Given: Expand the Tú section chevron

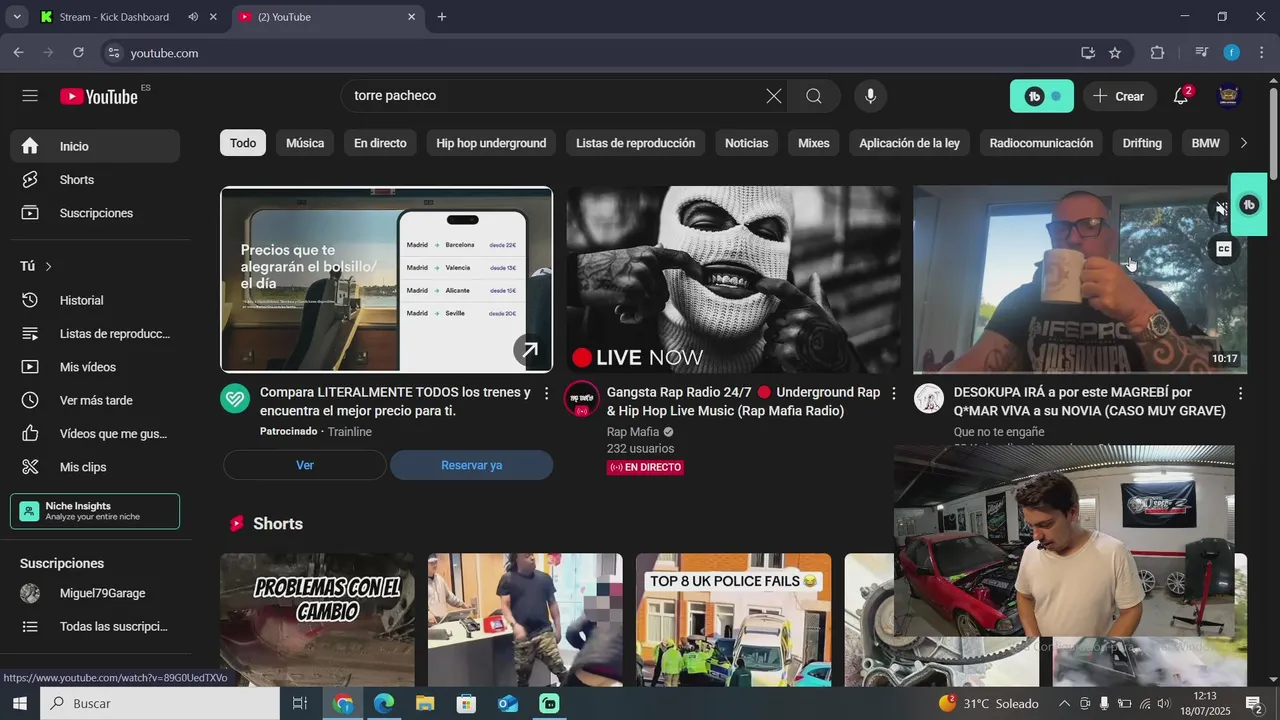Looking at the screenshot, I should (x=48, y=266).
